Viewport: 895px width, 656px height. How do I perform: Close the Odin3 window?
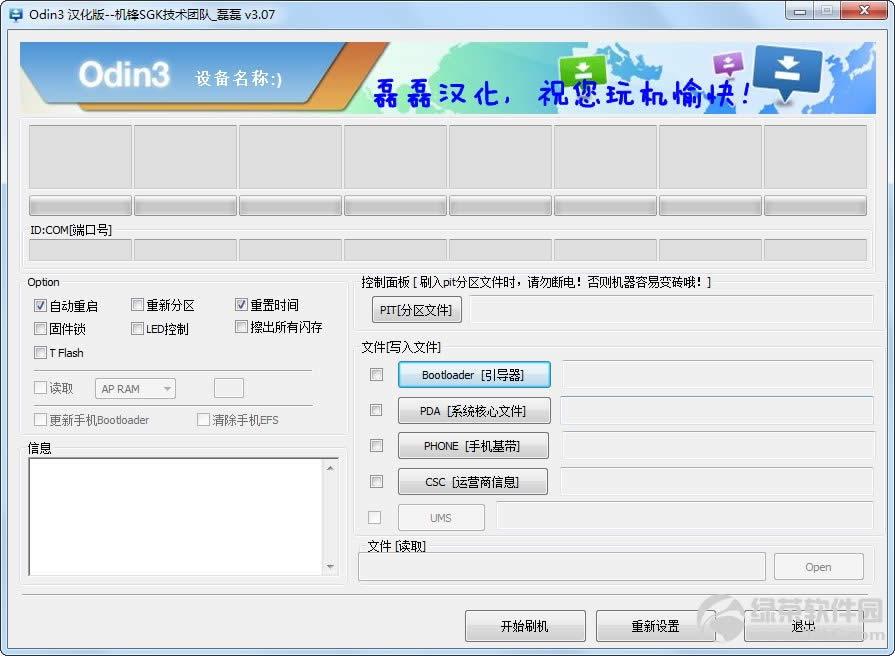coord(864,11)
